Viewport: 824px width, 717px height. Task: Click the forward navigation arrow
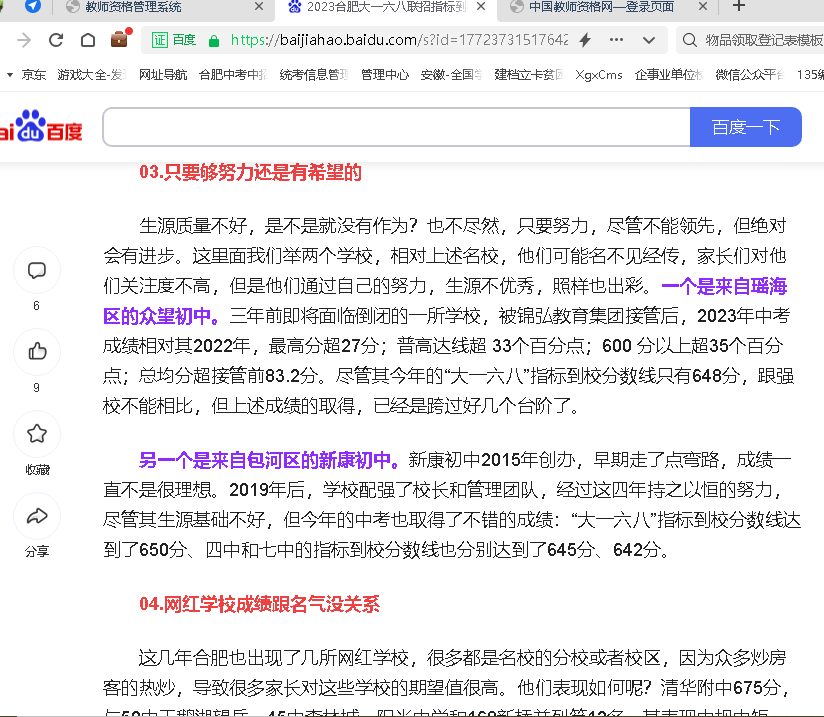pos(24,40)
